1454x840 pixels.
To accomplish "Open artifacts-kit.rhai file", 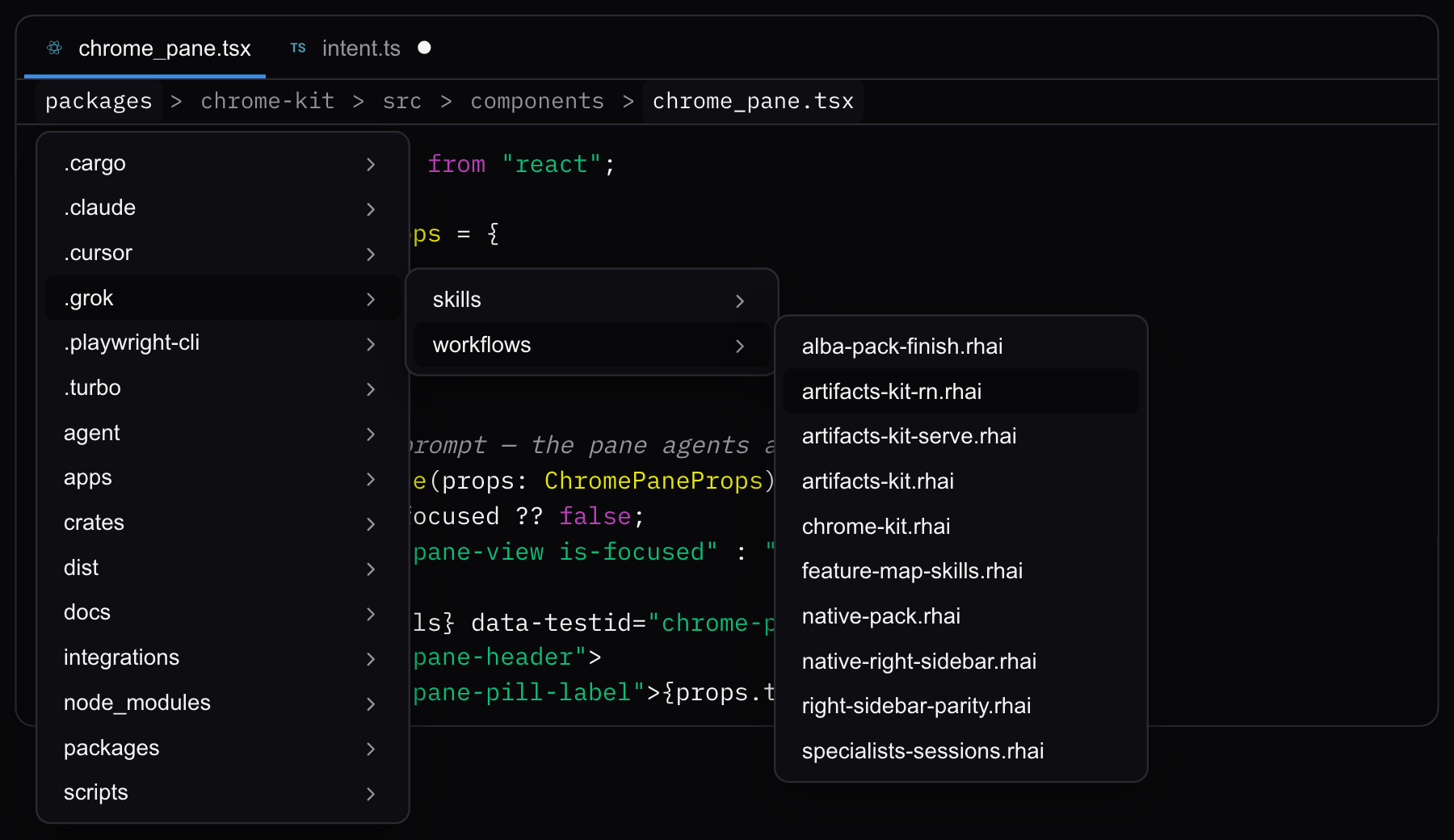I will tap(961, 481).
